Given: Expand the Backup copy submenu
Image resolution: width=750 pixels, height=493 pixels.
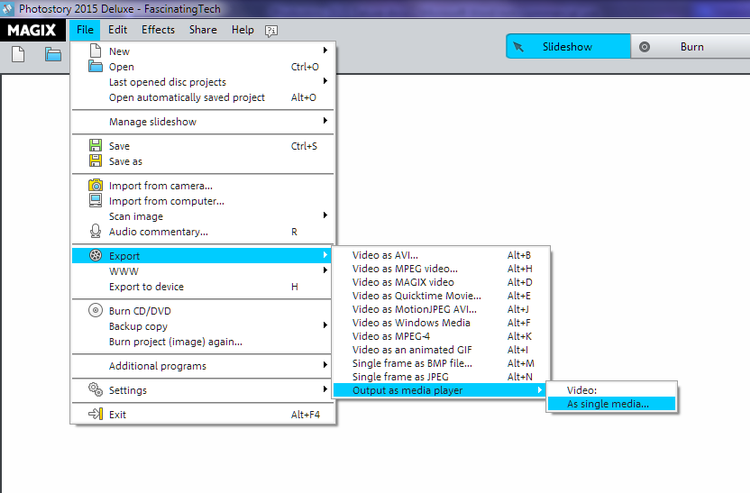Looking at the screenshot, I should point(325,325).
